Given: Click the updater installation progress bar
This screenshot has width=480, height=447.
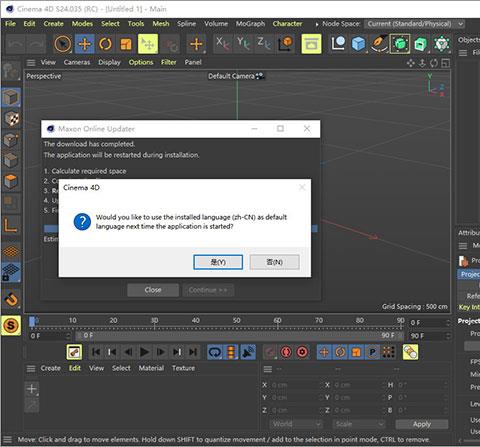Looking at the screenshot, I should [180, 229].
